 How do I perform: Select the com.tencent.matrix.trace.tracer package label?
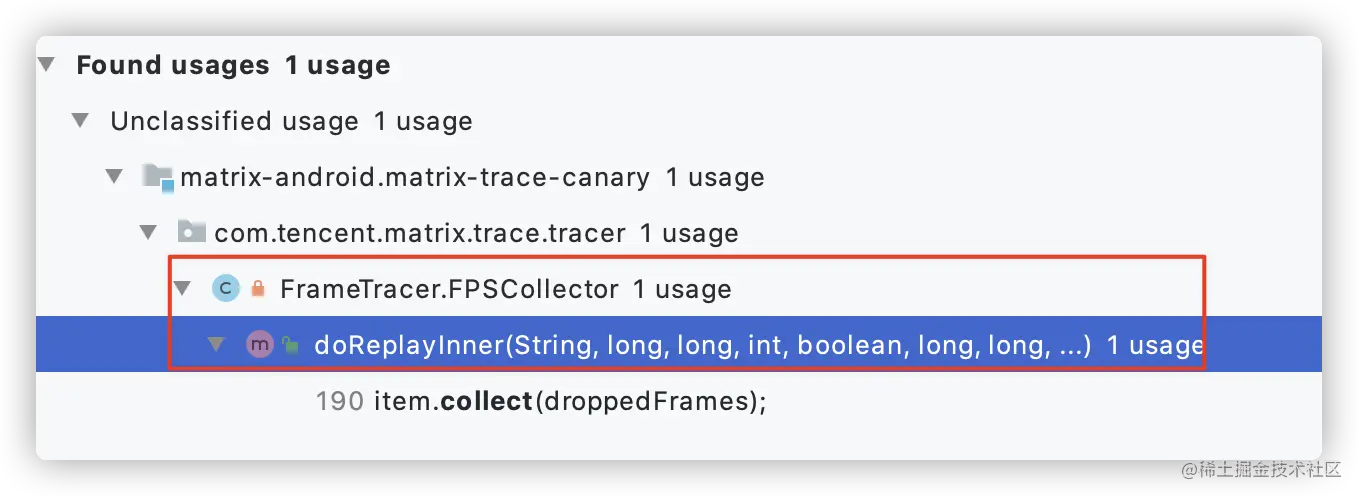[x=420, y=234]
